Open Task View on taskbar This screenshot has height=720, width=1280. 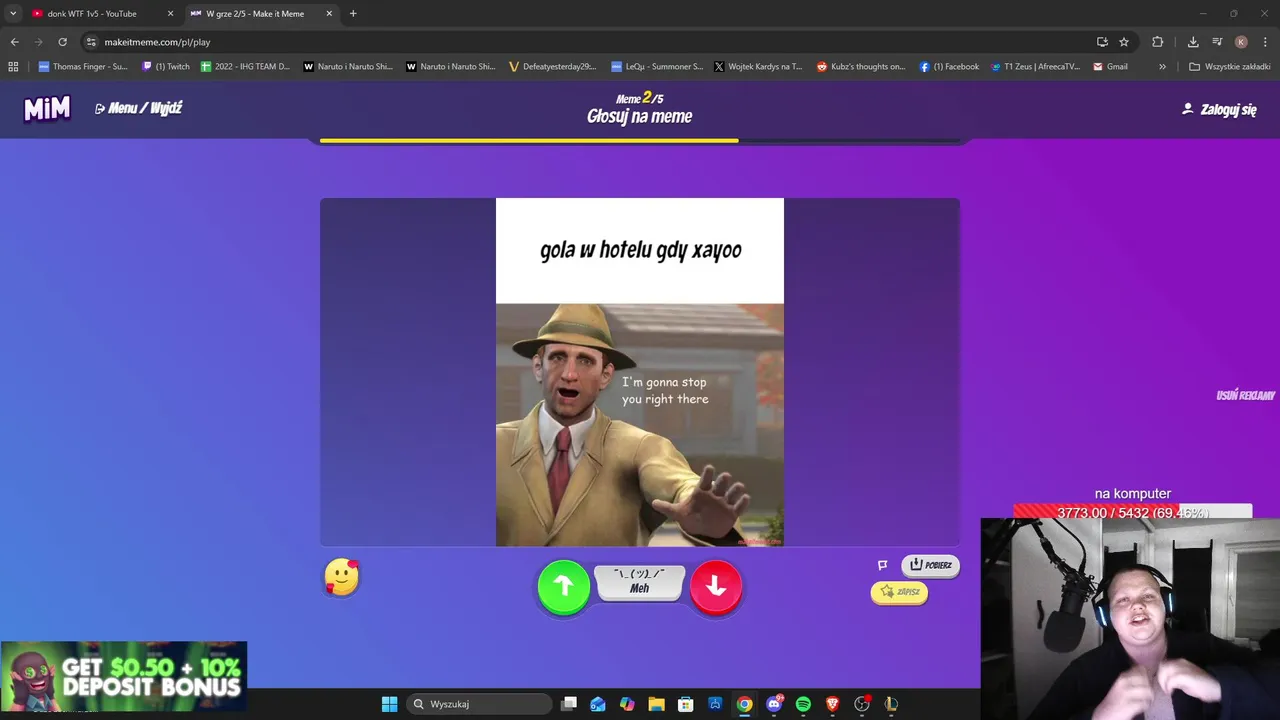point(569,704)
